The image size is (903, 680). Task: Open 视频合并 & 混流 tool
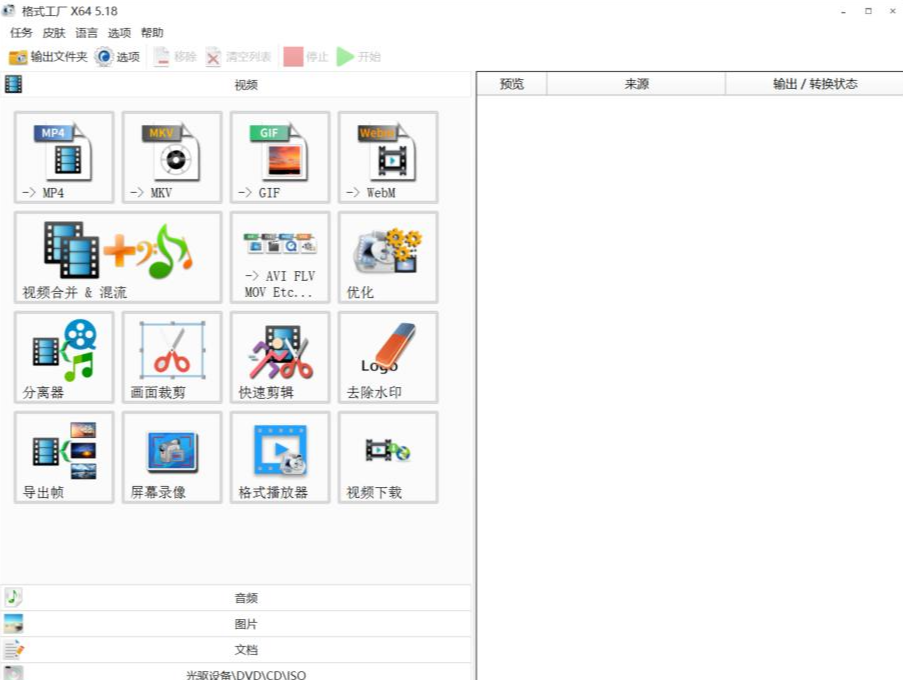click(x=118, y=257)
